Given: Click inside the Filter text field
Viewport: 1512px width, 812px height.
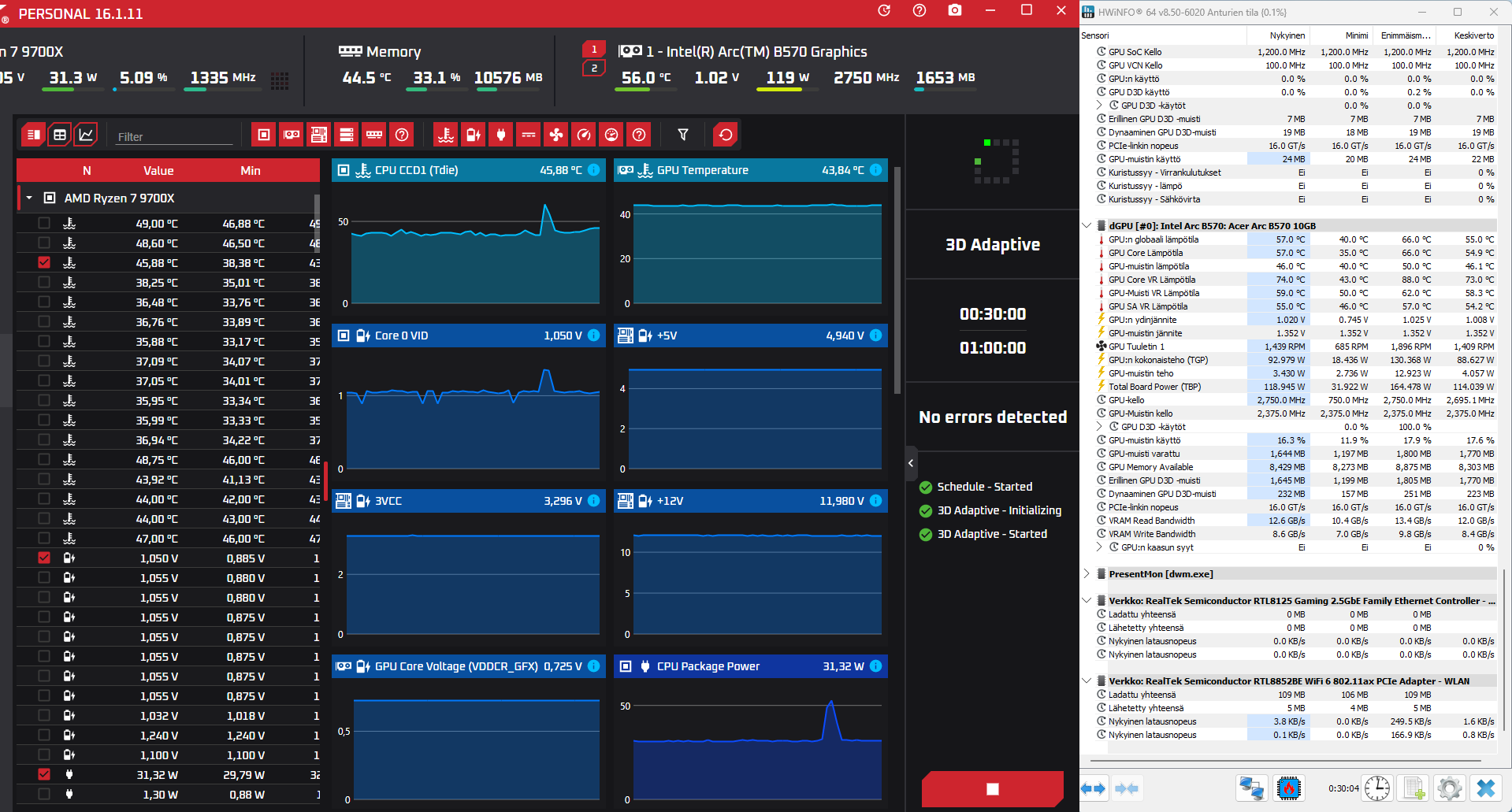Looking at the screenshot, I should pos(175,137).
